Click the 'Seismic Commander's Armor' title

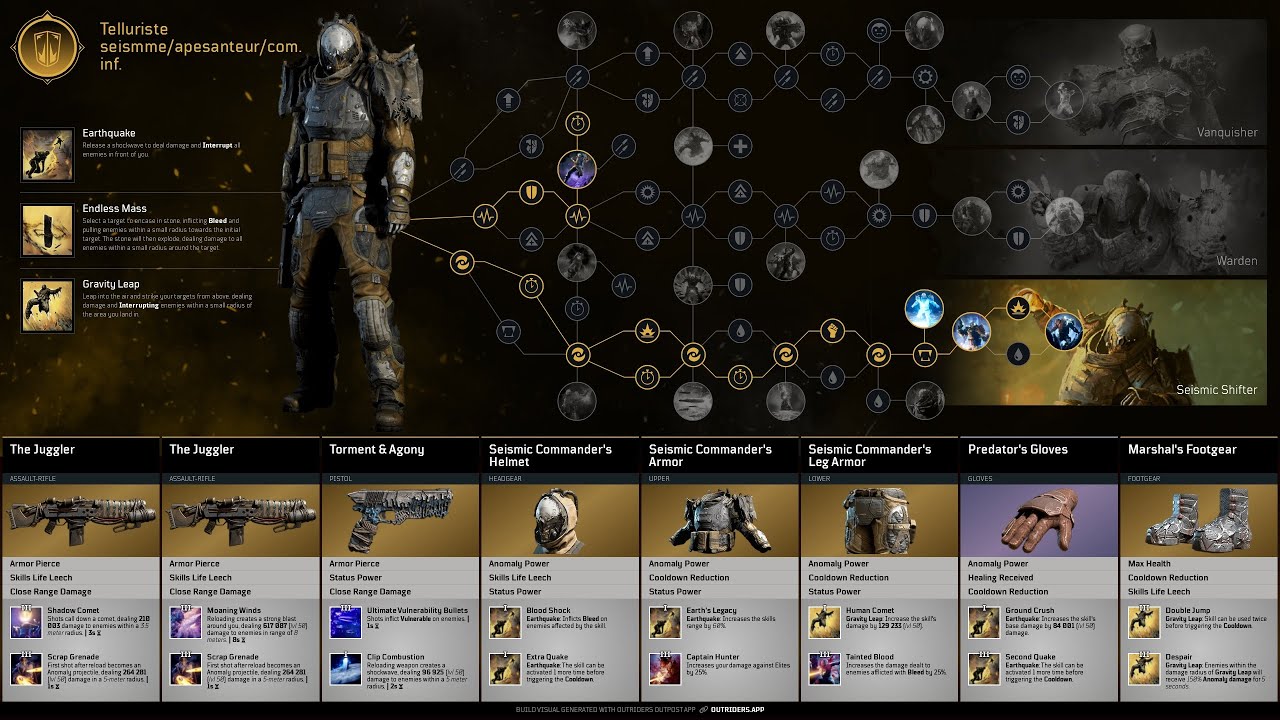coord(710,456)
